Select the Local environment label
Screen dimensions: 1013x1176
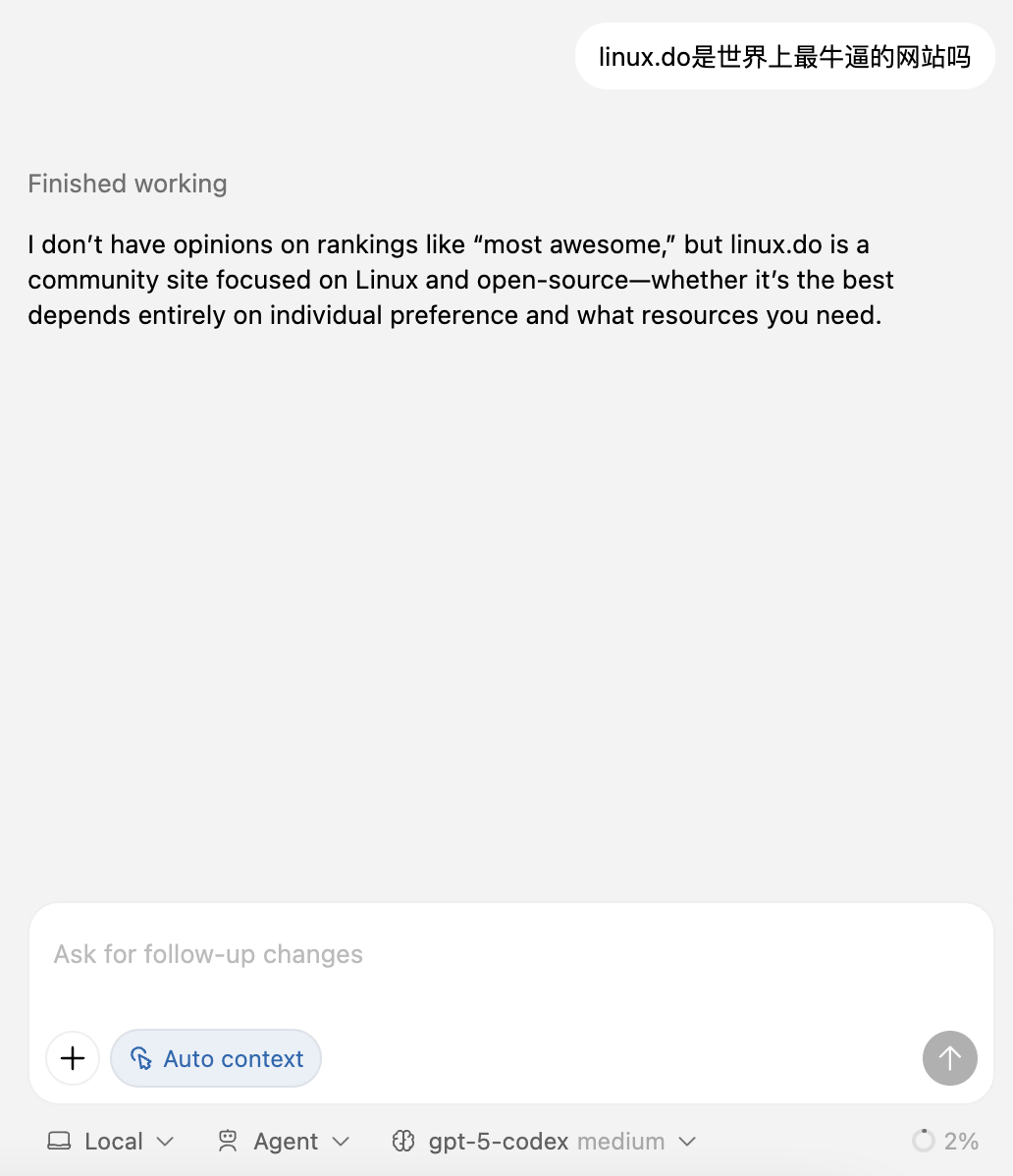[113, 1141]
